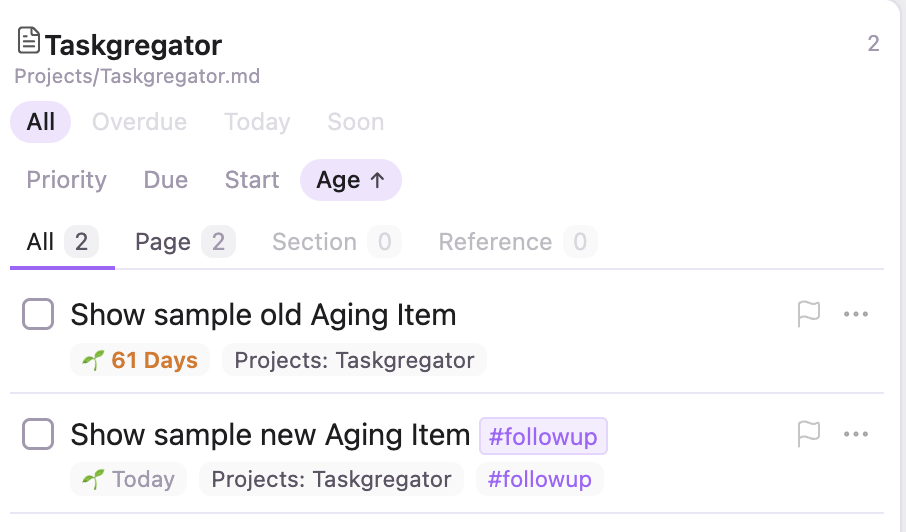Filter tasks by Overdue
Screen dimensions: 906x532
[139, 122]
